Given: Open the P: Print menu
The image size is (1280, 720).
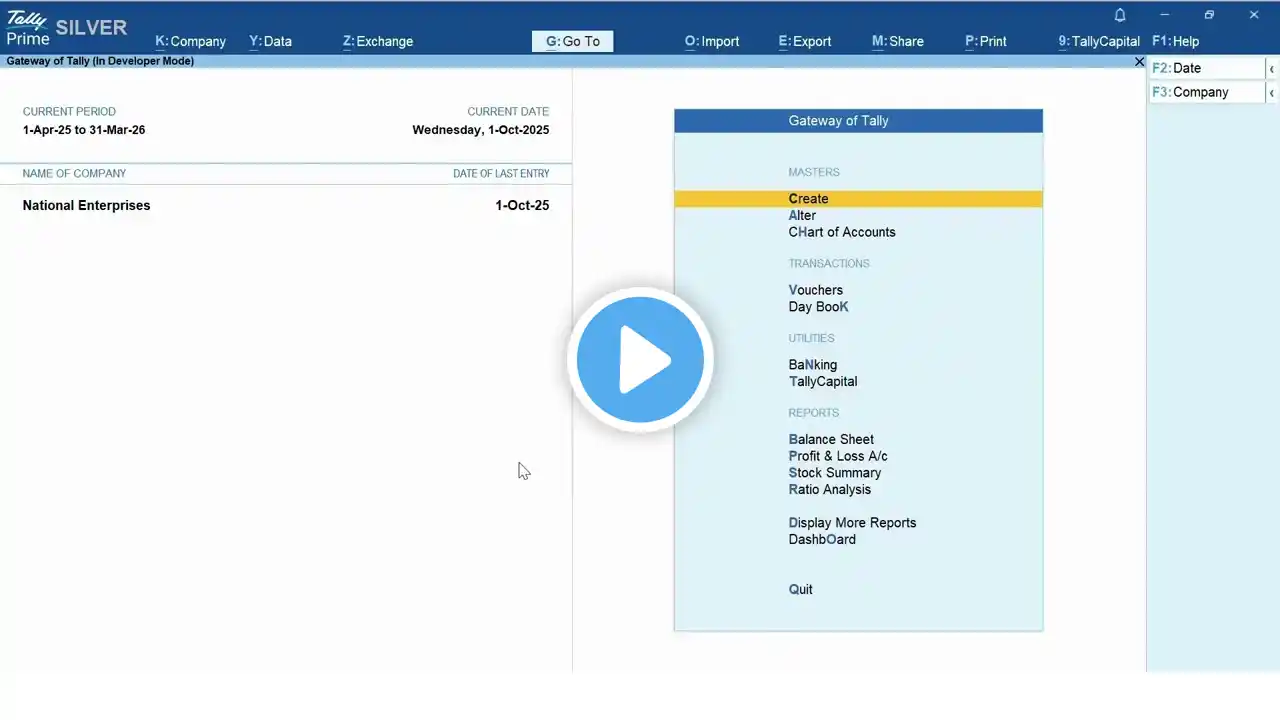Looking at the screenshot, I should click(x=986, y=41).
